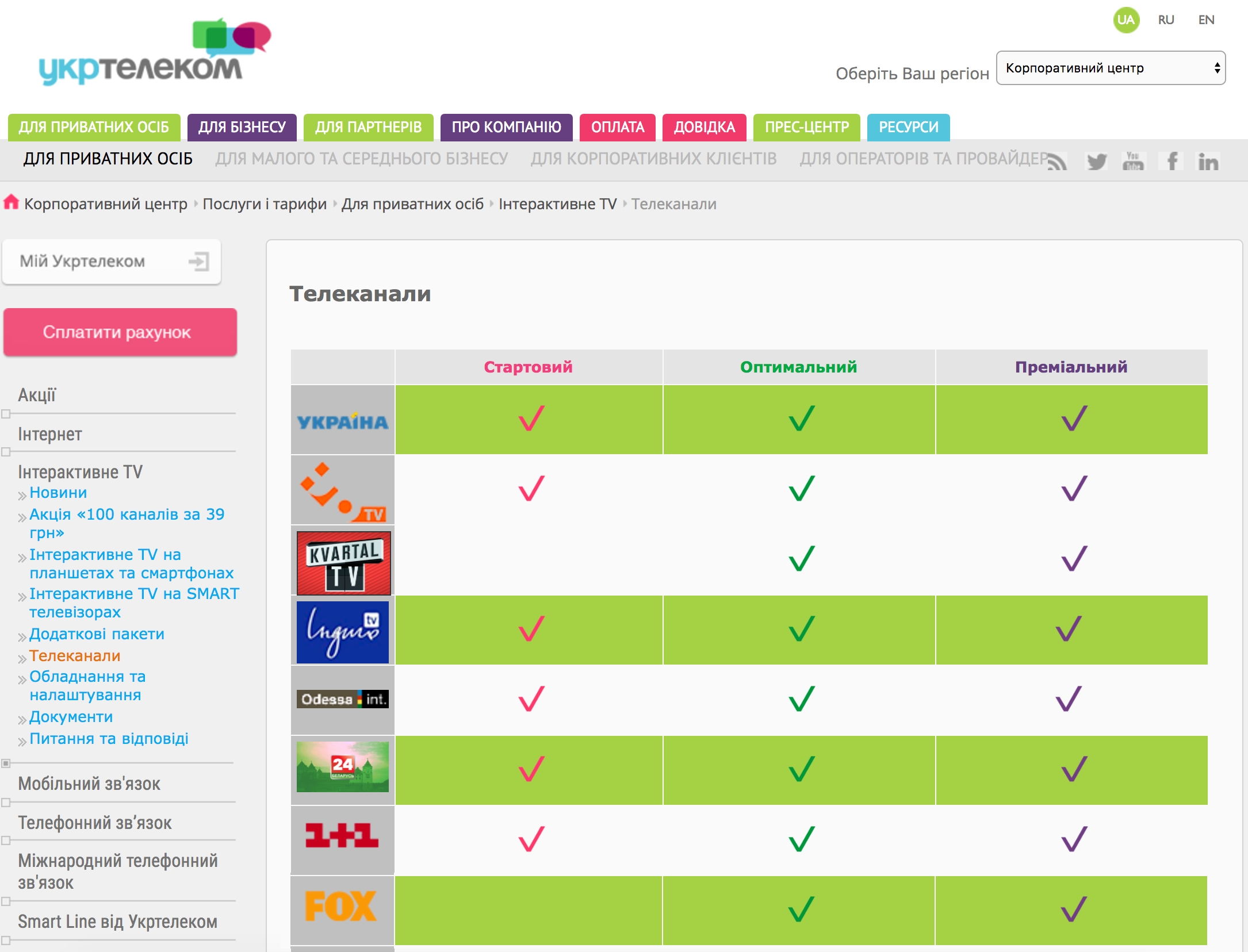Open Обладнання та налаштування link
This screenshot has height=952, width=1248.
[88, 685]
